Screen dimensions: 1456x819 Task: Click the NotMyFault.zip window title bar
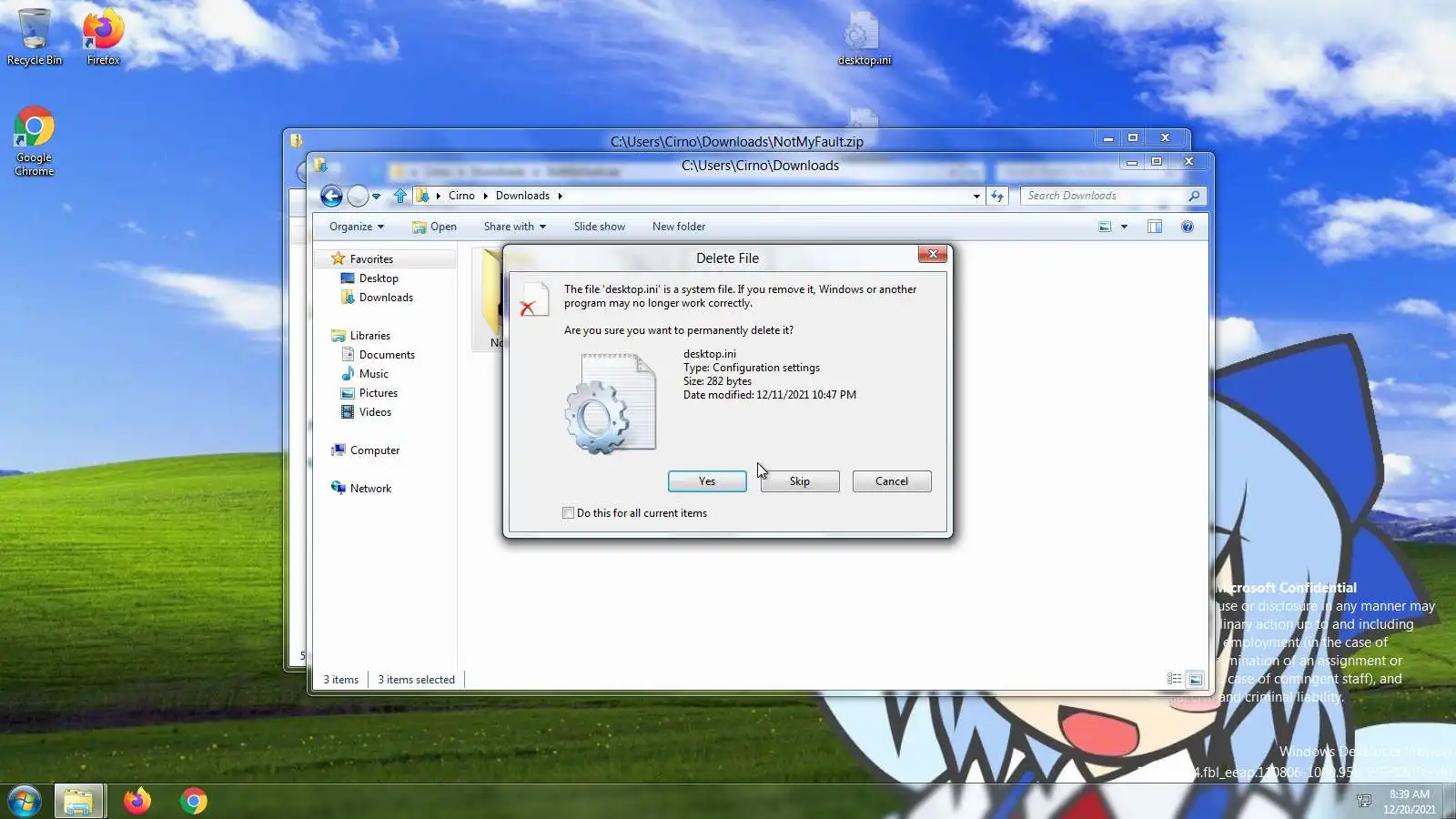736,142
